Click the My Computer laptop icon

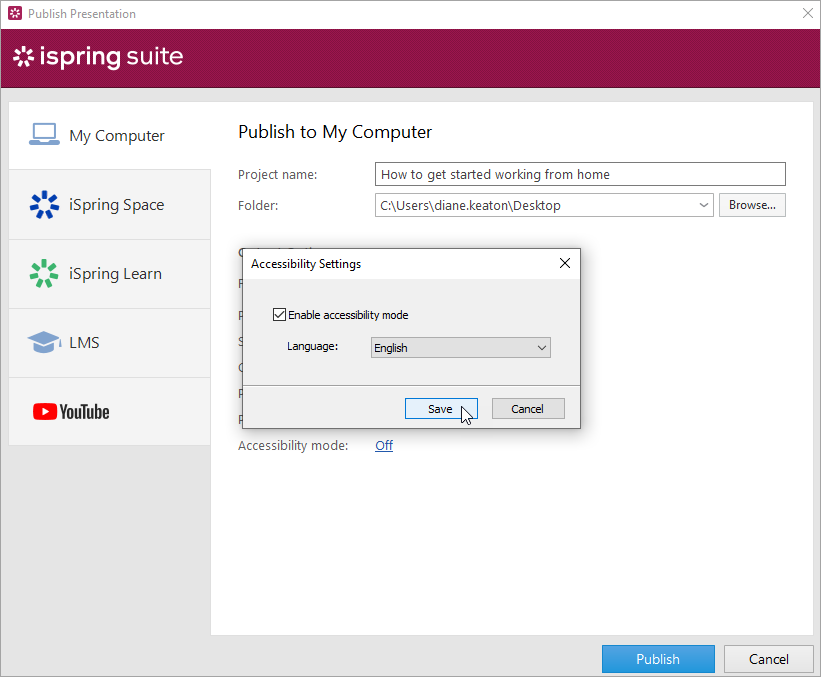pos(44,135)
